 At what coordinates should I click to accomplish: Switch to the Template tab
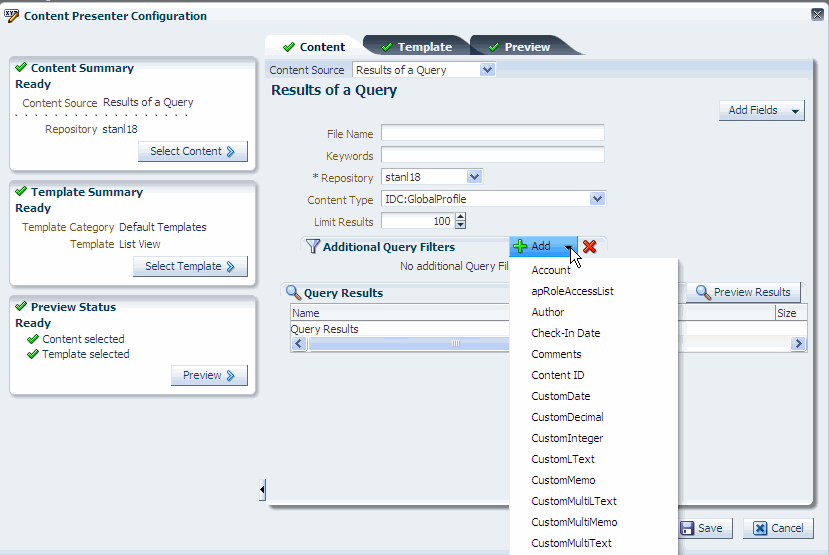(x=417, y=47)
